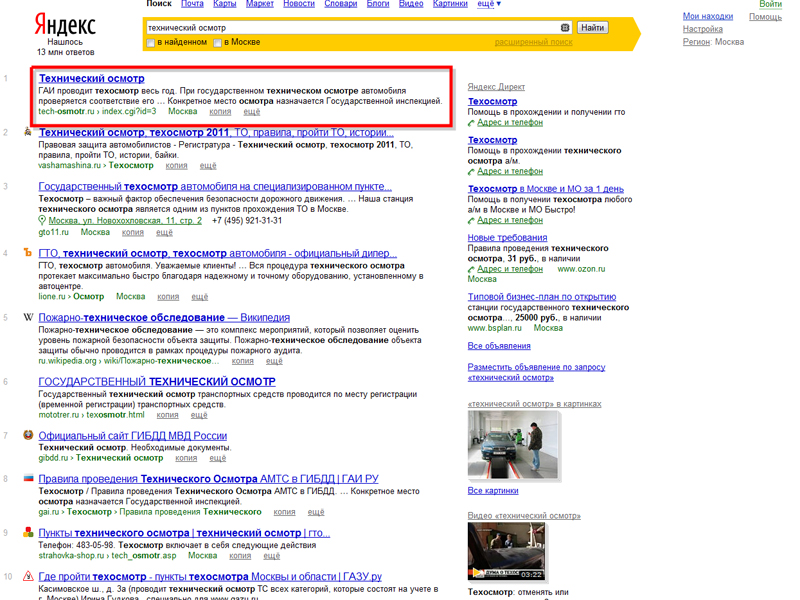Click the Яндекс logo
Image resolution: width=800 pixels, height=600 pixels.
[x=65, y=25]
